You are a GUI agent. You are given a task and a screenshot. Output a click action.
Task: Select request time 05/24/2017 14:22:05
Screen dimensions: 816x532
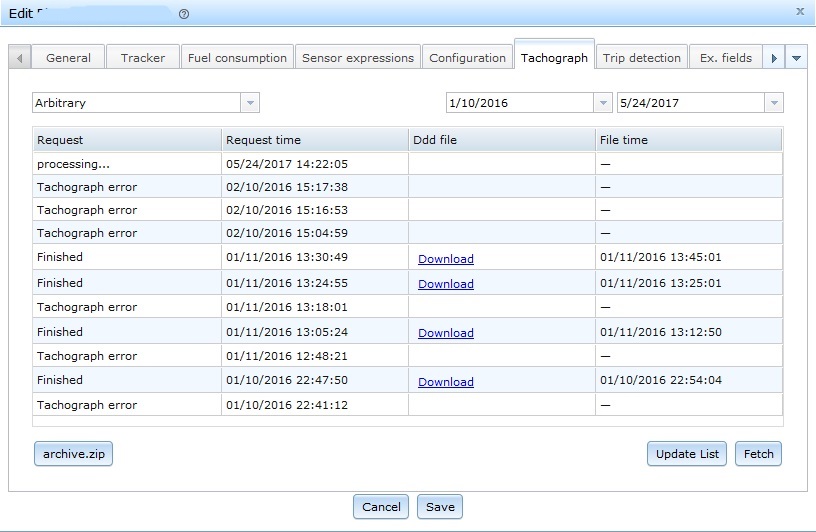(287, 164)
